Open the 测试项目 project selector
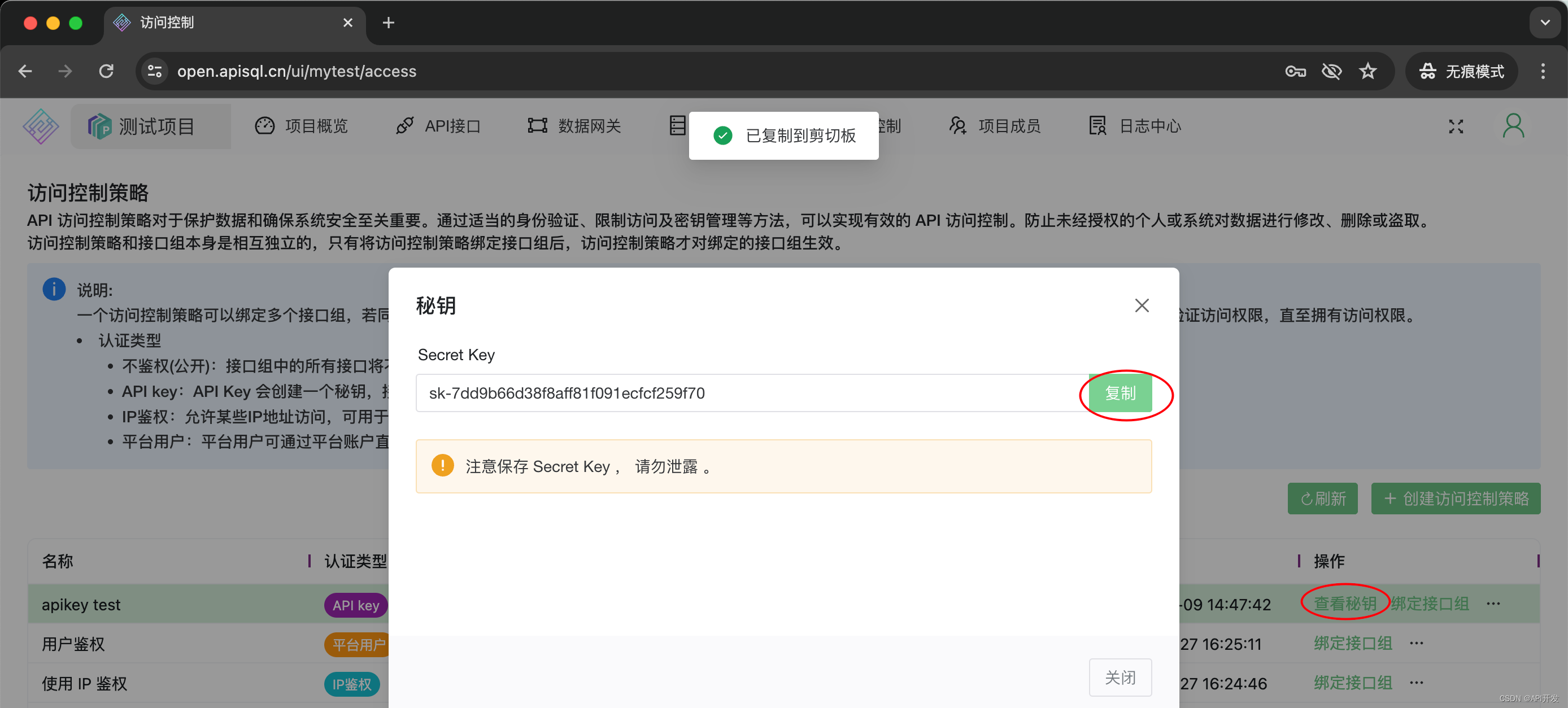The width and height of the screenshot is (1568, 708). [x=150, y=126]
